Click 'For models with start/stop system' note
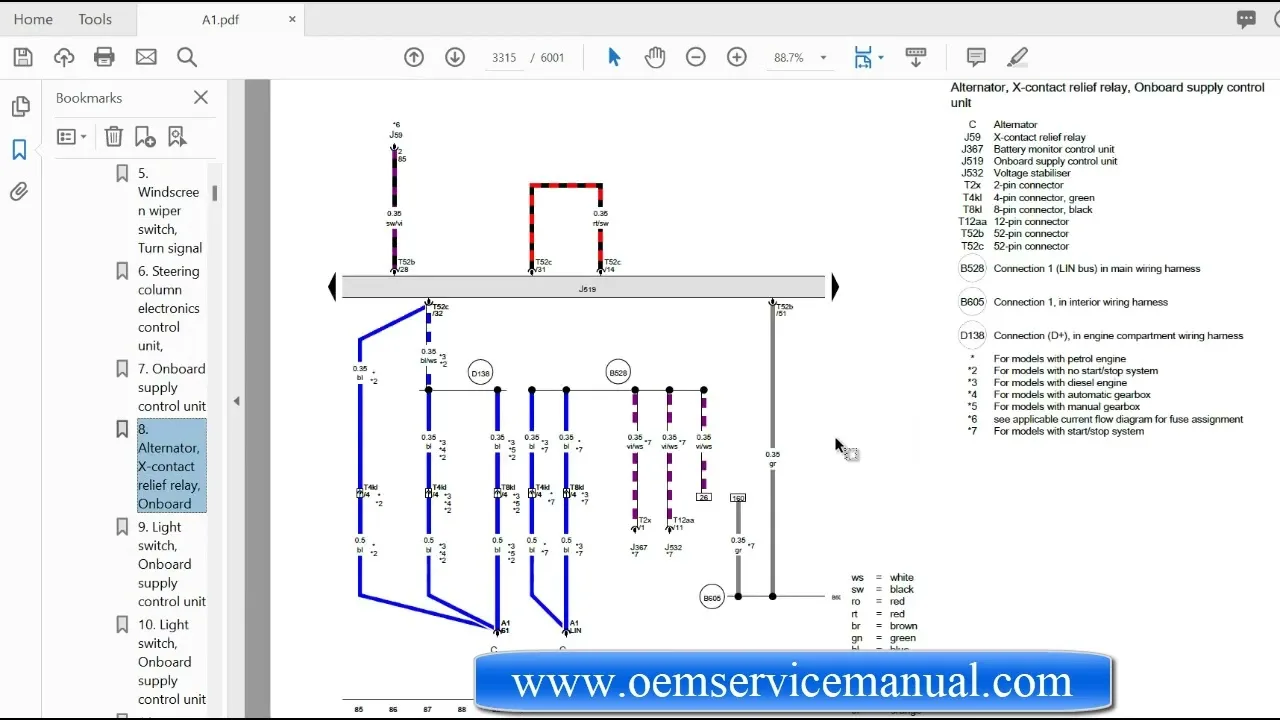1280x720 pixels. tap(1068, 431)
